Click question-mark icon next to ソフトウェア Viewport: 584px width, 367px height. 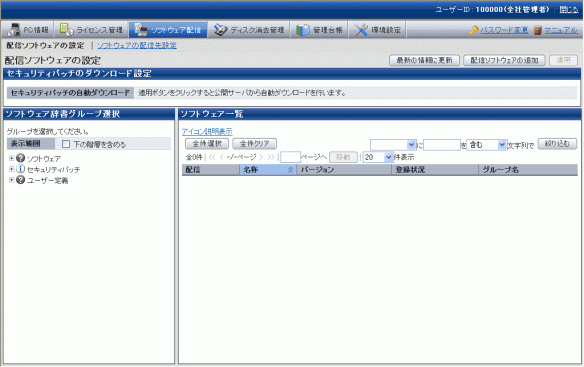click(21, 158)
